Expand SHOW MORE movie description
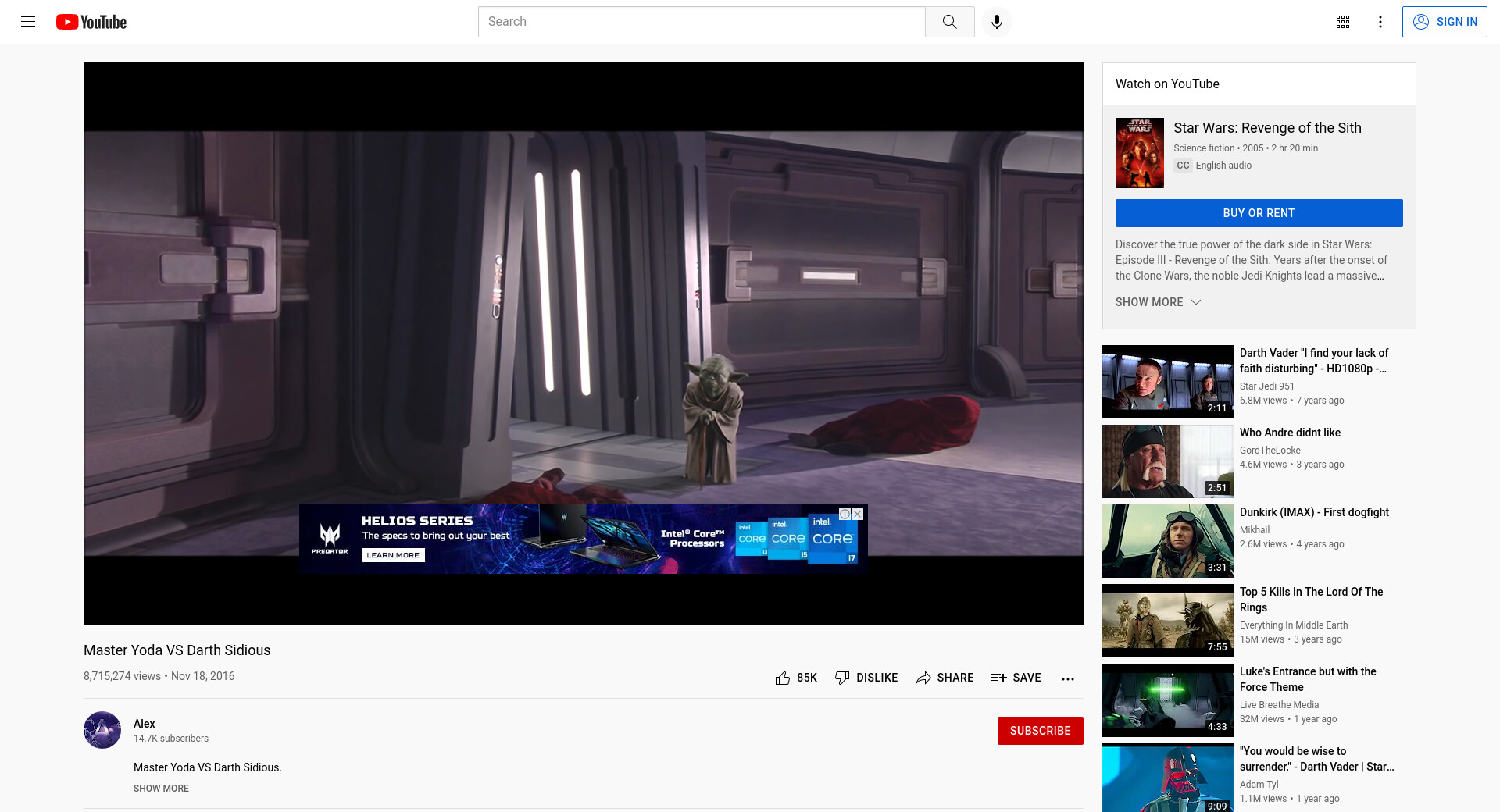Screen dimensions: 1500x812 point(1158,302)
